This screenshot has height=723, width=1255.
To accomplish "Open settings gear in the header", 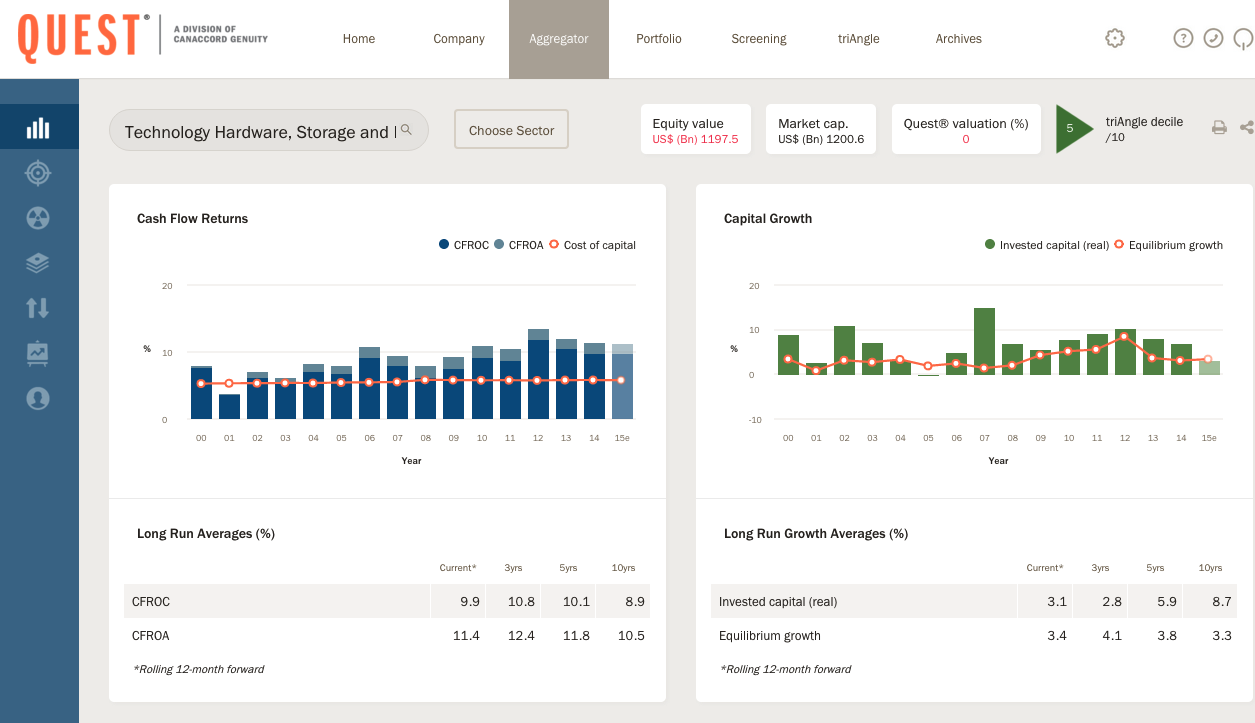I will click(x=1115, y=38).
